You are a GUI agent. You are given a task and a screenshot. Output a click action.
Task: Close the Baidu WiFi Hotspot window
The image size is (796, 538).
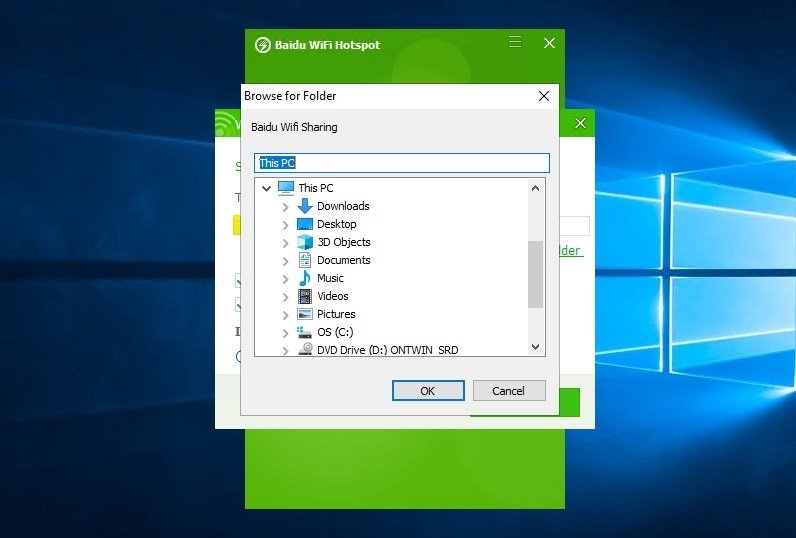click(x=549, y=43)
